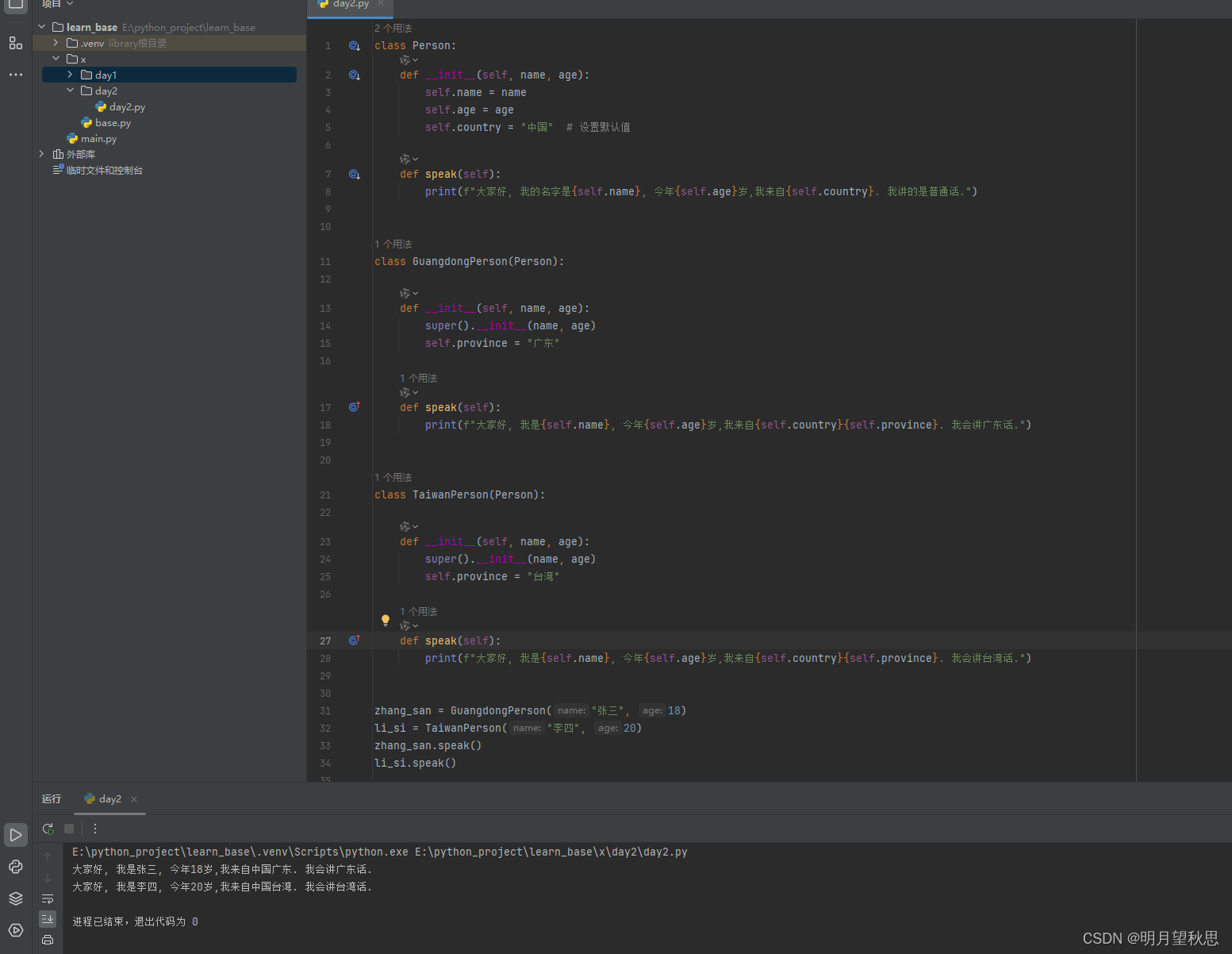Expand the 外部库 external libraries node
This screenshot has width=1232, height=954.
point(42,154)
